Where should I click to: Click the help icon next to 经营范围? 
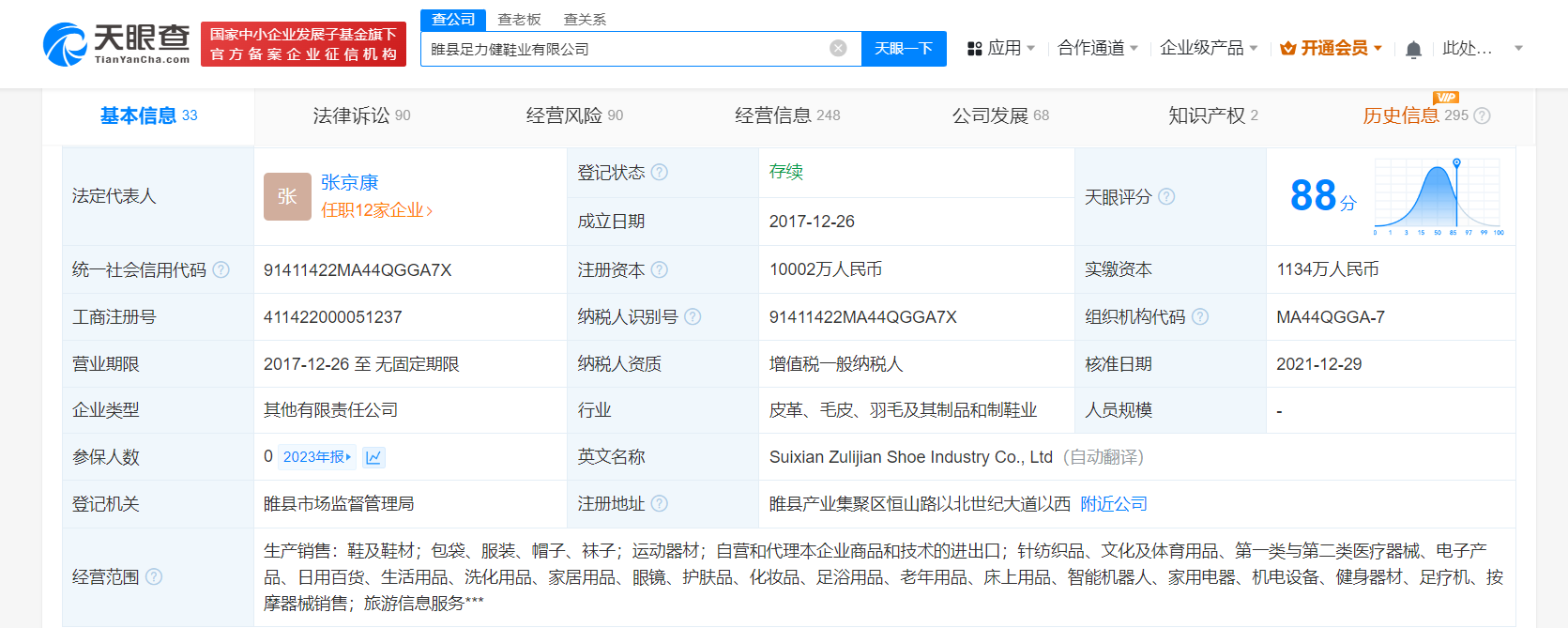[x=154, y=576]
